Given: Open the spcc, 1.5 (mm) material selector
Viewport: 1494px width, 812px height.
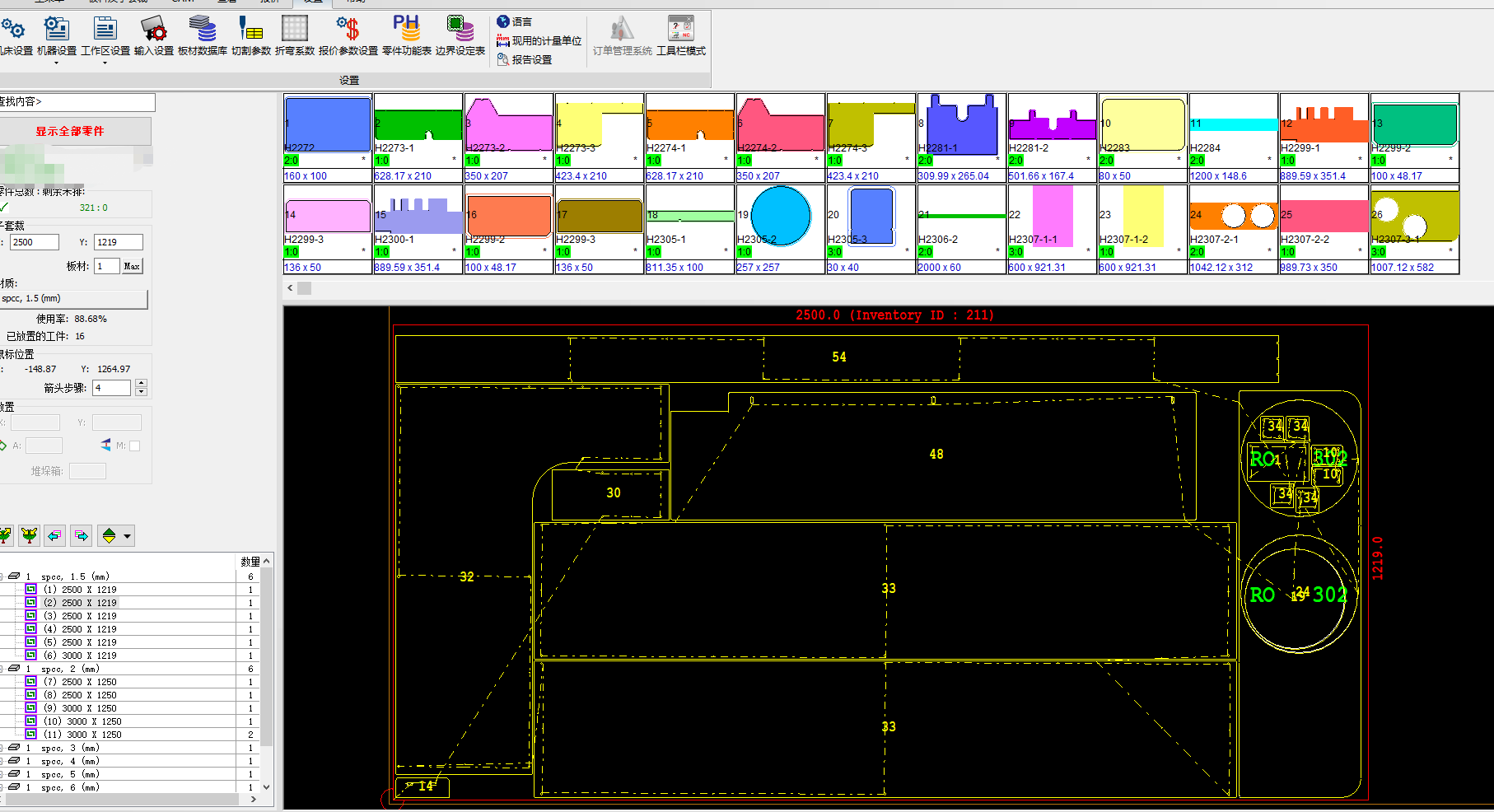Looking at the screenshot, I should point(73,299).
